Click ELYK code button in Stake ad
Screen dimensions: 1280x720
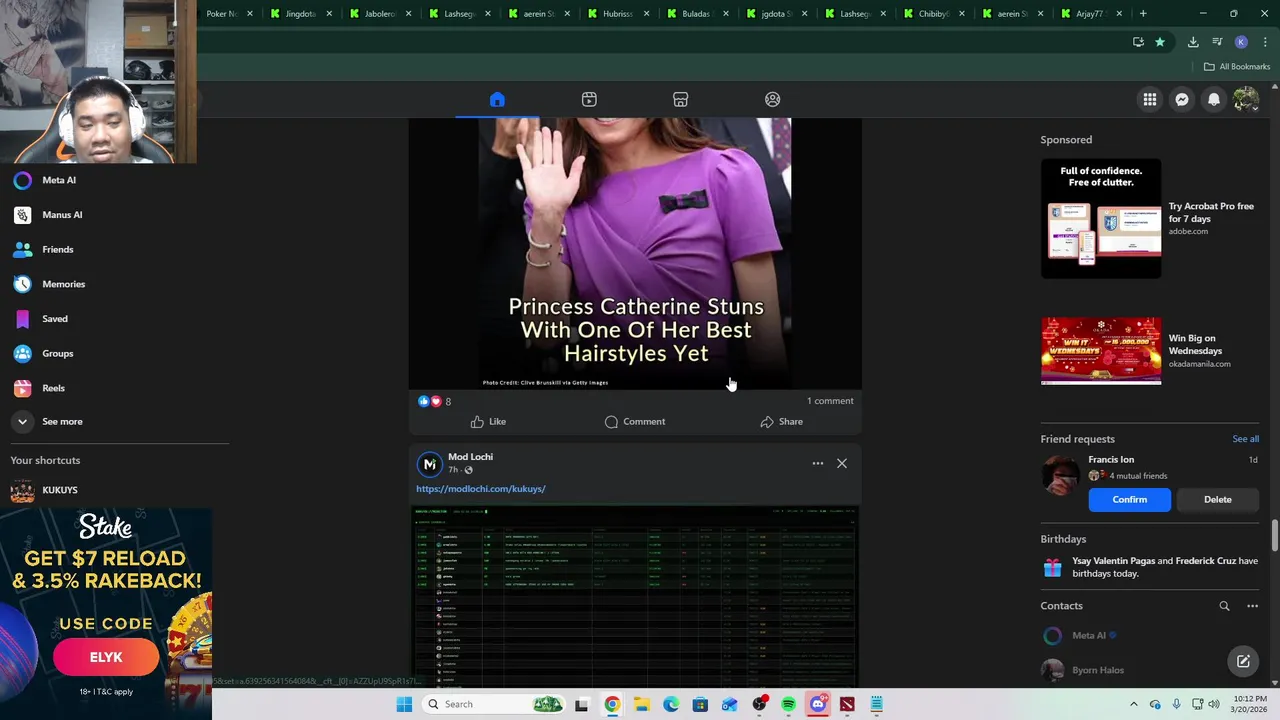106,657
